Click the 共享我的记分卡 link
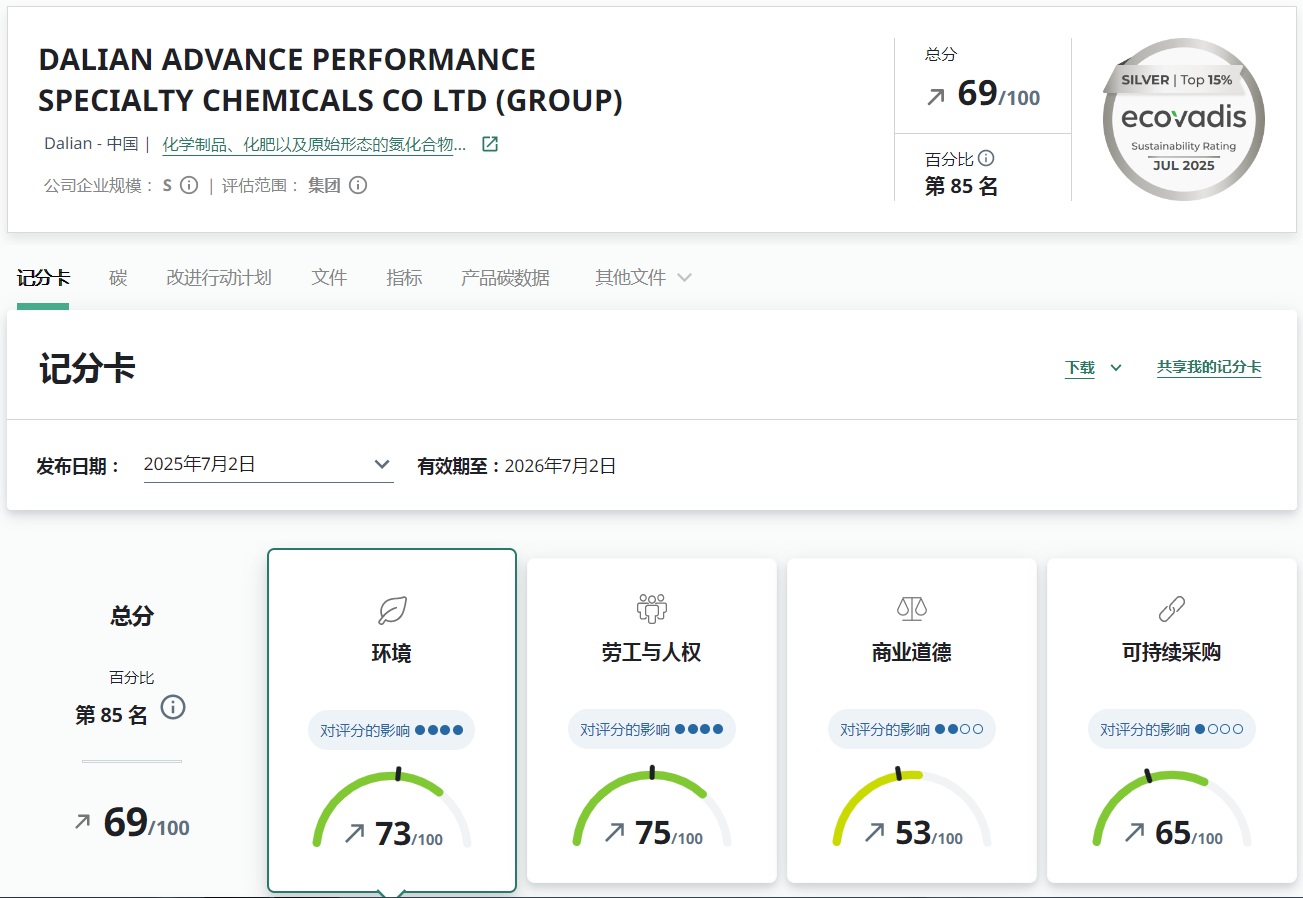This screenshot has width=1303, height=898. [x=1209, y=367]
